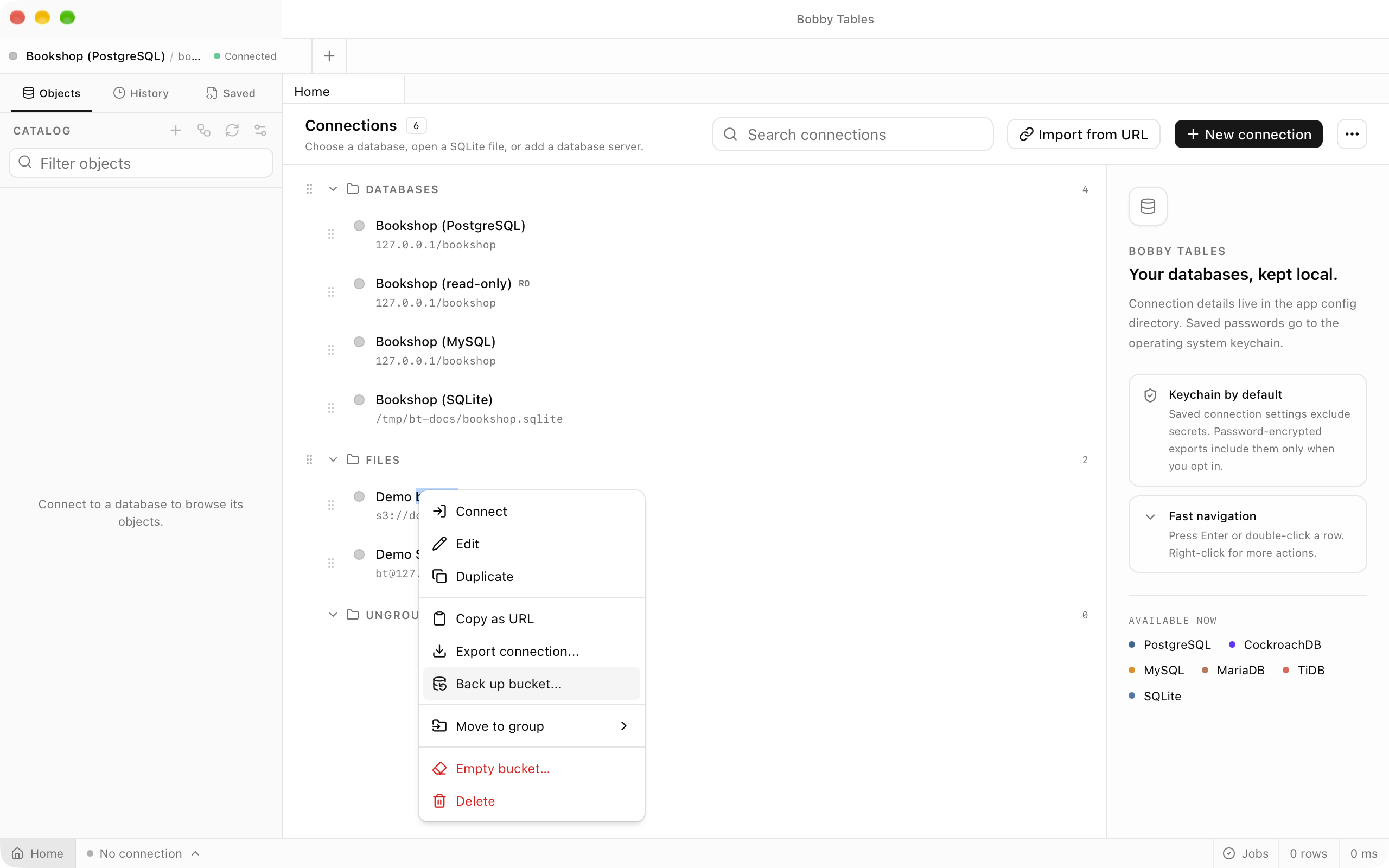Viewport: 1389px width, 868px height.
Task: Click the database icon in info panel
Action: point(1148,206)
